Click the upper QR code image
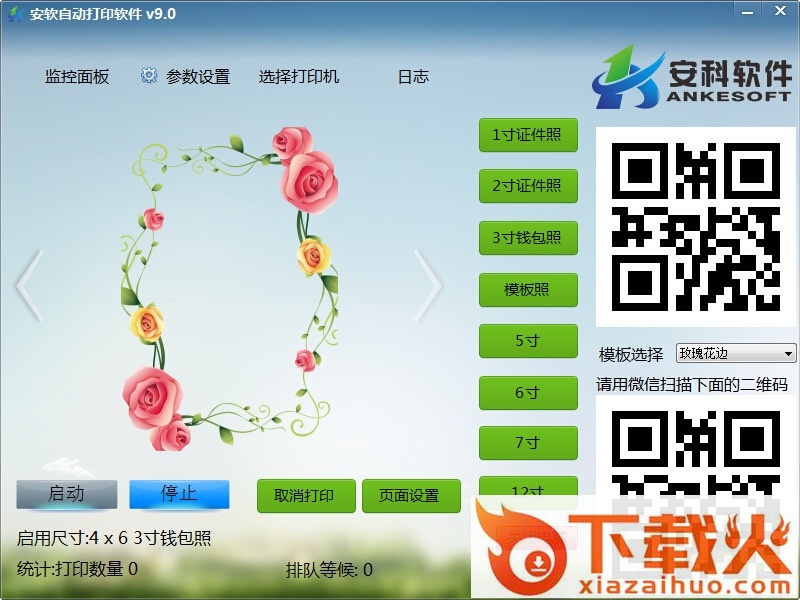This screenshot has width=800, height=600. click(x=695, y=227)
